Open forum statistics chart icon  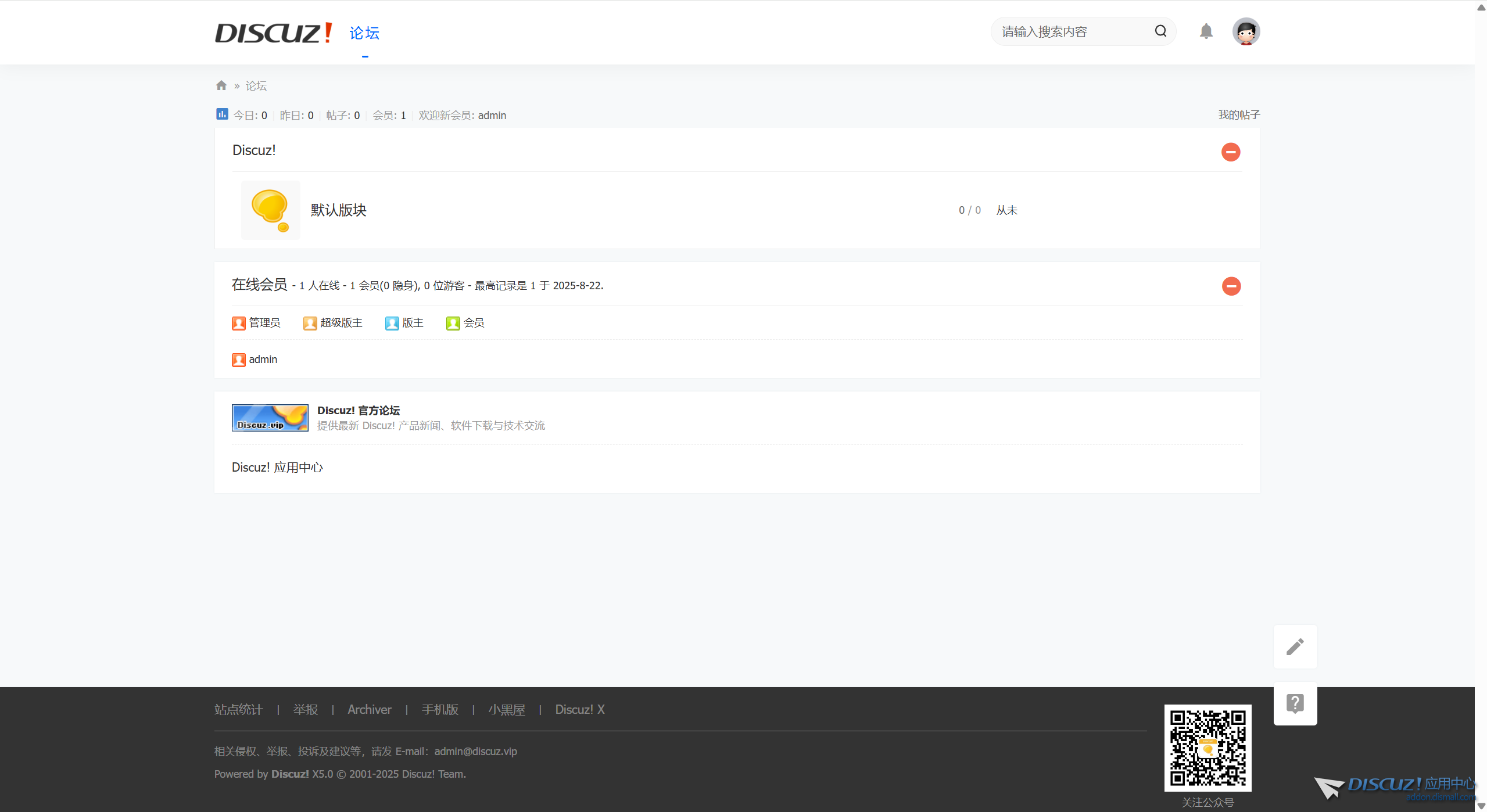[x=222, y=114]
